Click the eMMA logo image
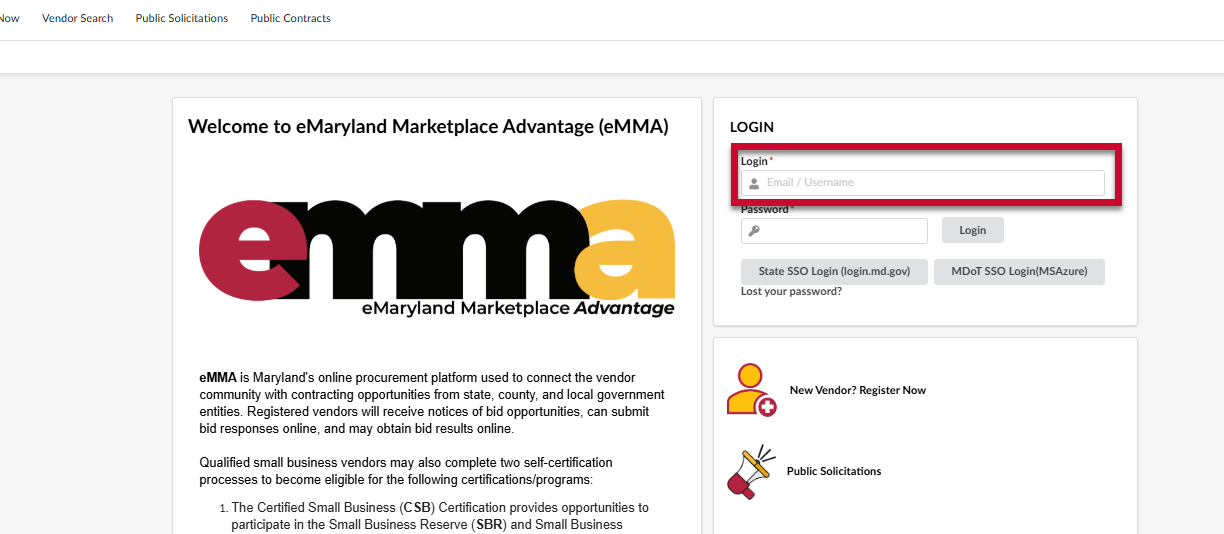The width and height of the screenshot is (1224, 534). (x=437, y=259)
